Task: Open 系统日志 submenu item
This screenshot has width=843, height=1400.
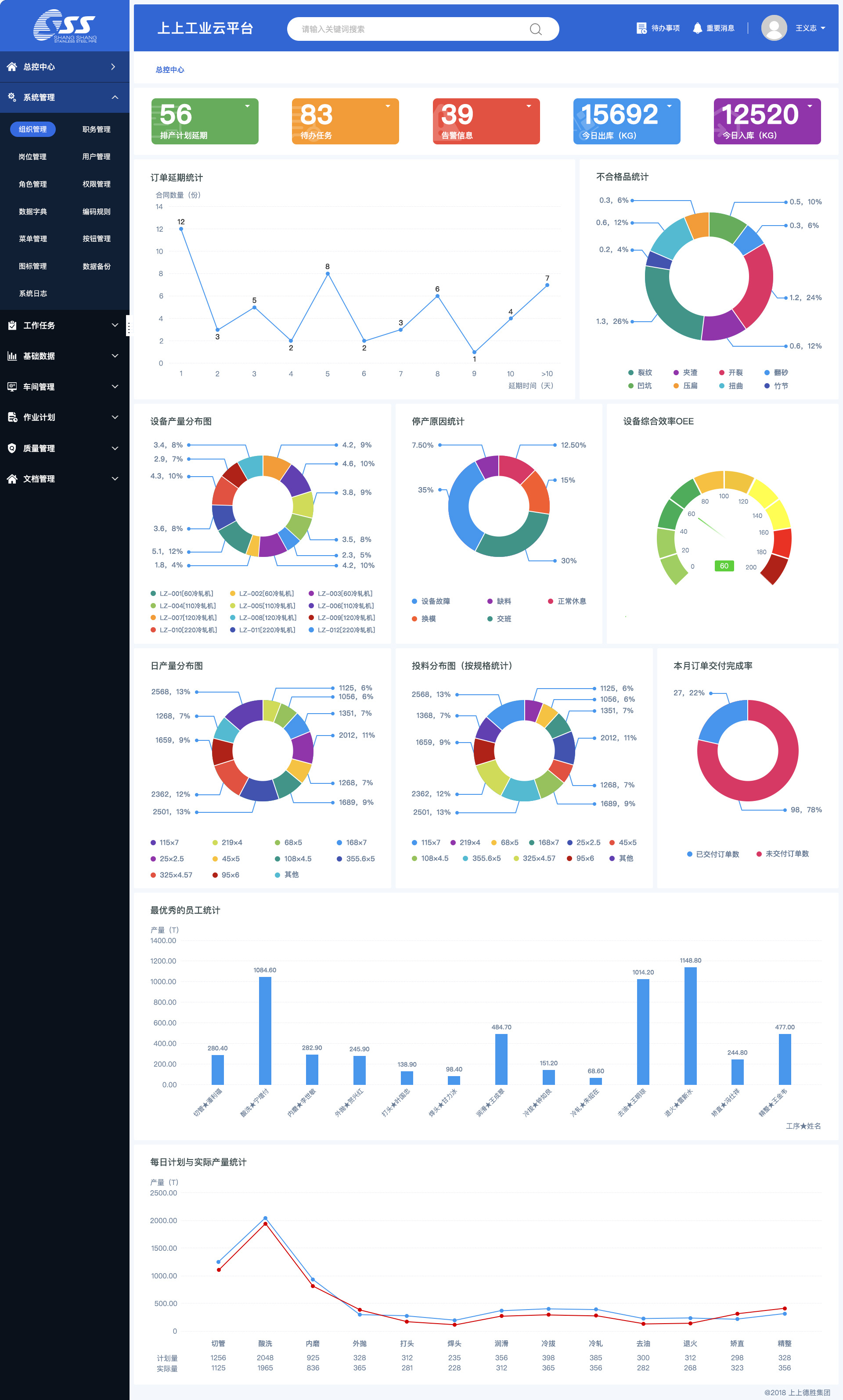Action: click(32, 294)
